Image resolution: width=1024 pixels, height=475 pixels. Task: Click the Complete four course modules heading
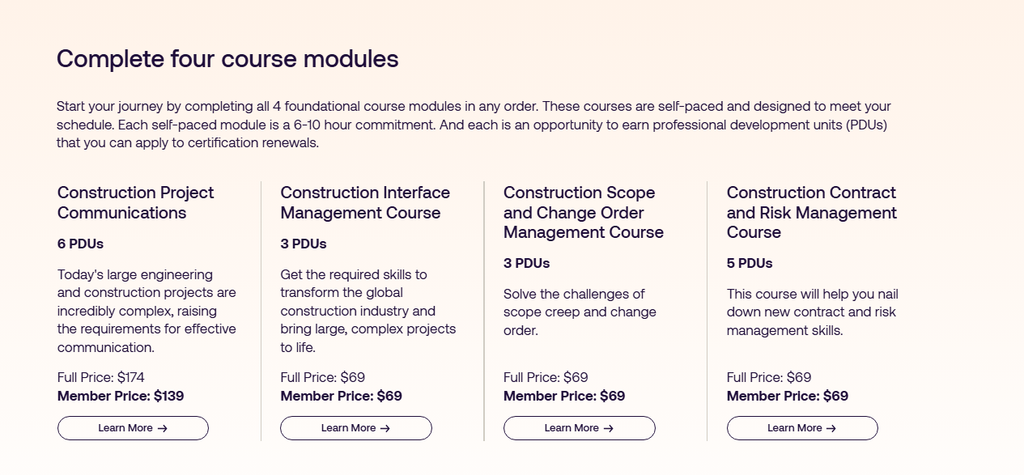tap(227, 58)
